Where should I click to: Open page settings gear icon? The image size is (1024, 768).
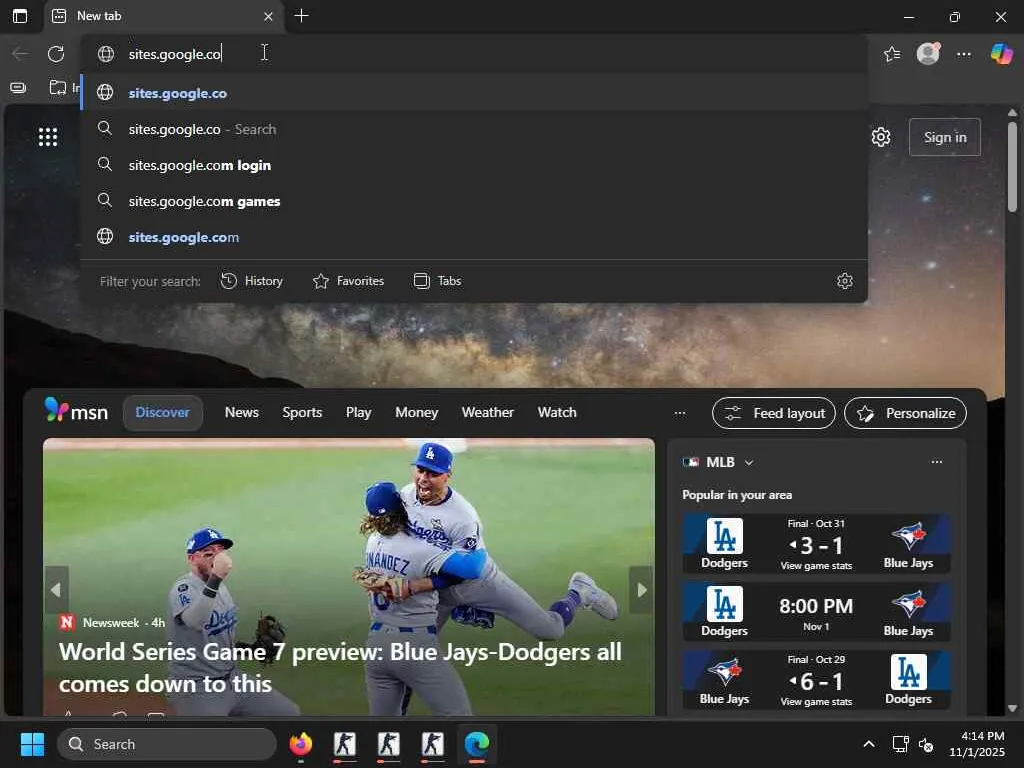[881, 137]
